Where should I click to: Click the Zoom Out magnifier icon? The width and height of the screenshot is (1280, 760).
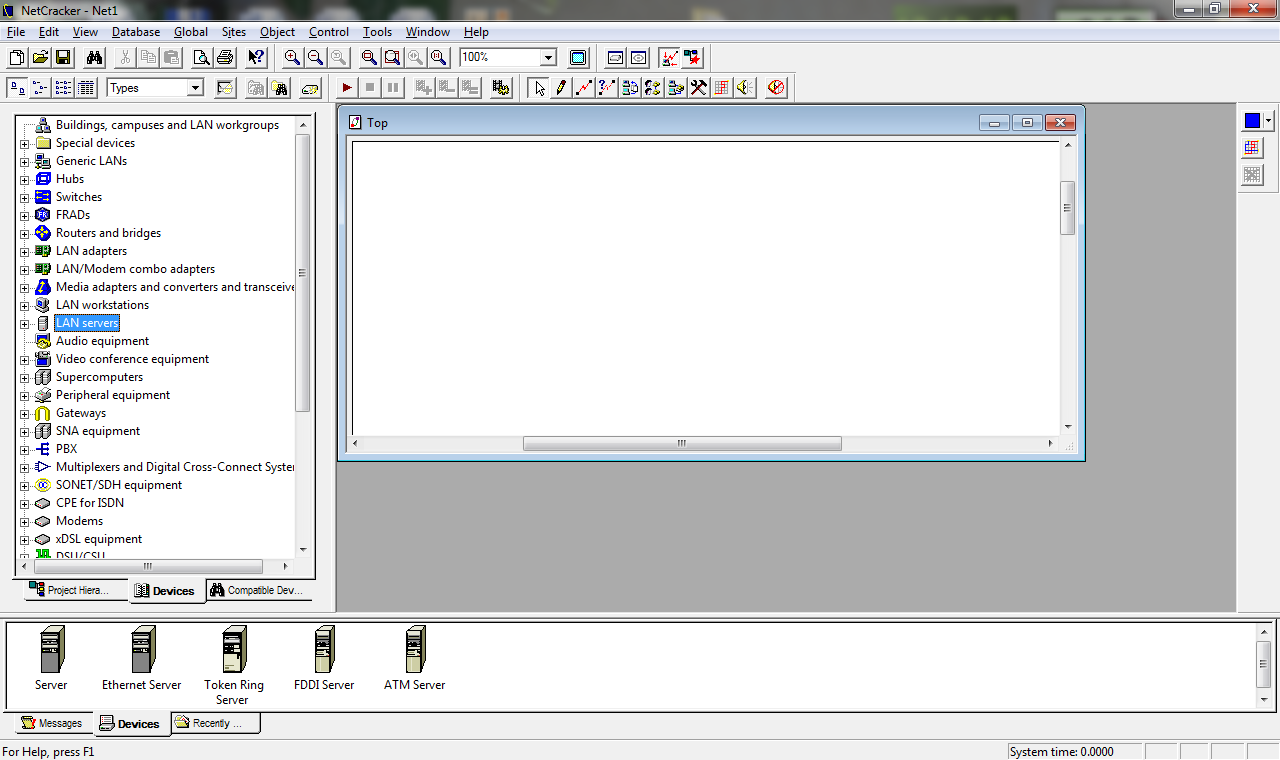click(x=315, y=58)
